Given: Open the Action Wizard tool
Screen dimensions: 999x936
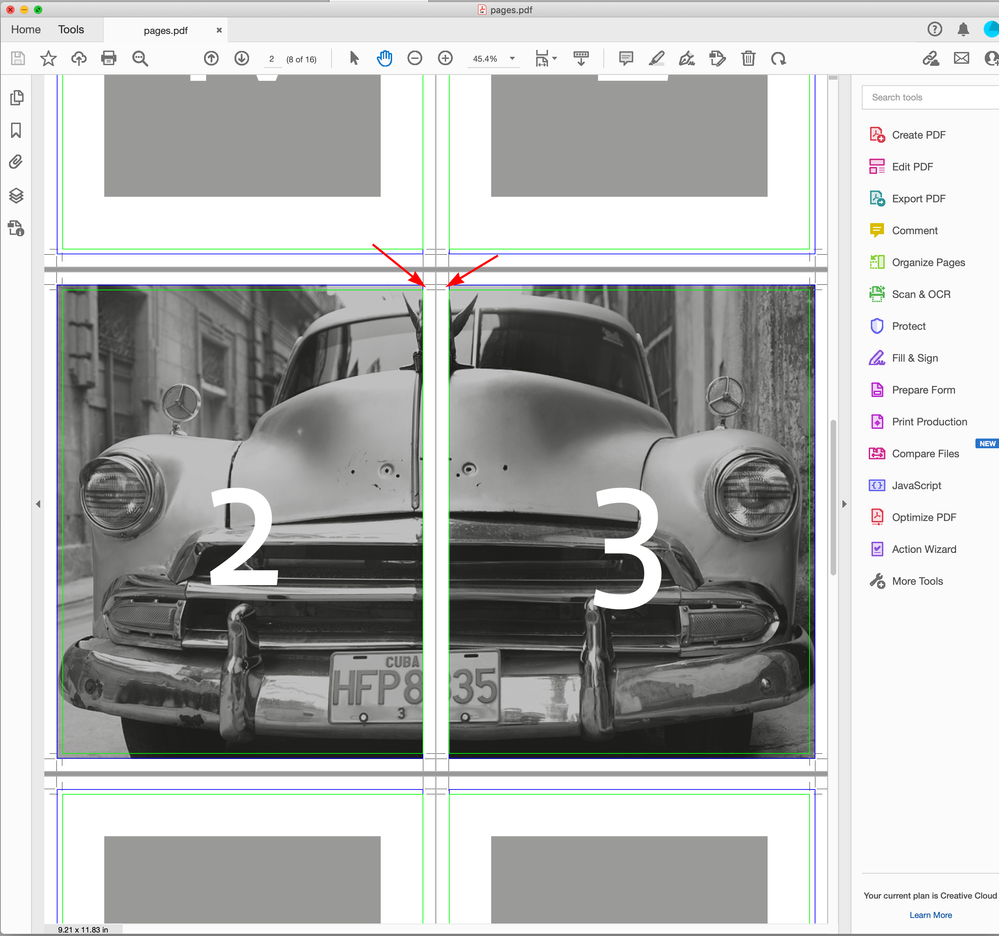Looking at the screenshot, I should [913, 549].
